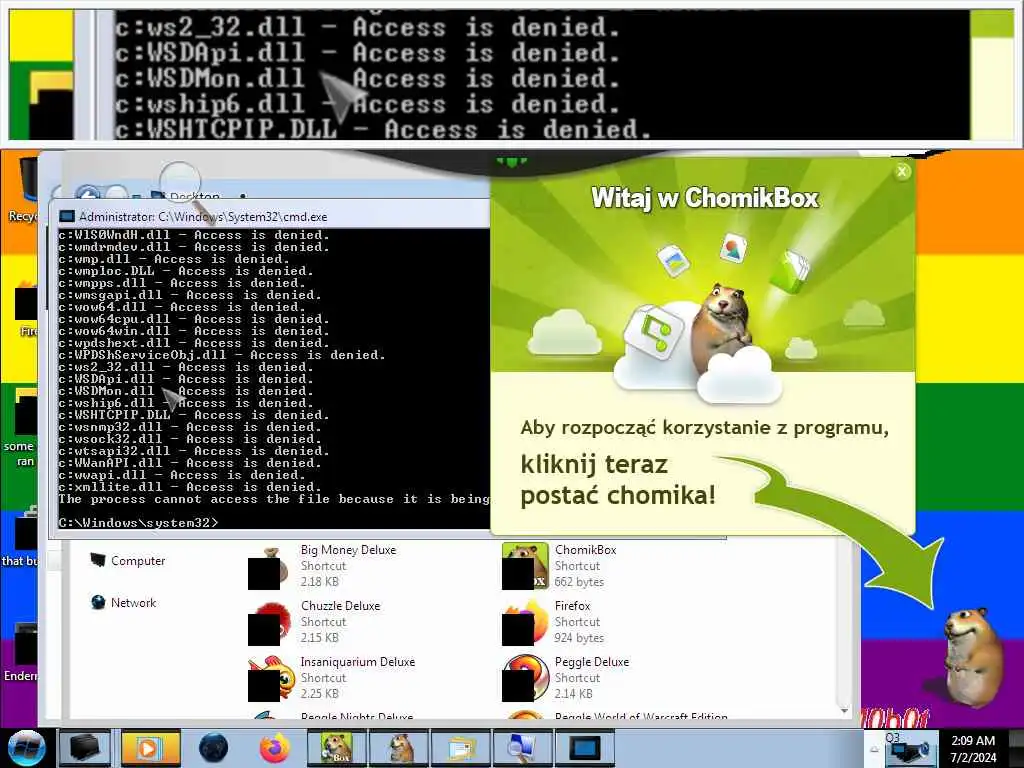Open Windows Media Player from taskbar

[x=149, y=748]
